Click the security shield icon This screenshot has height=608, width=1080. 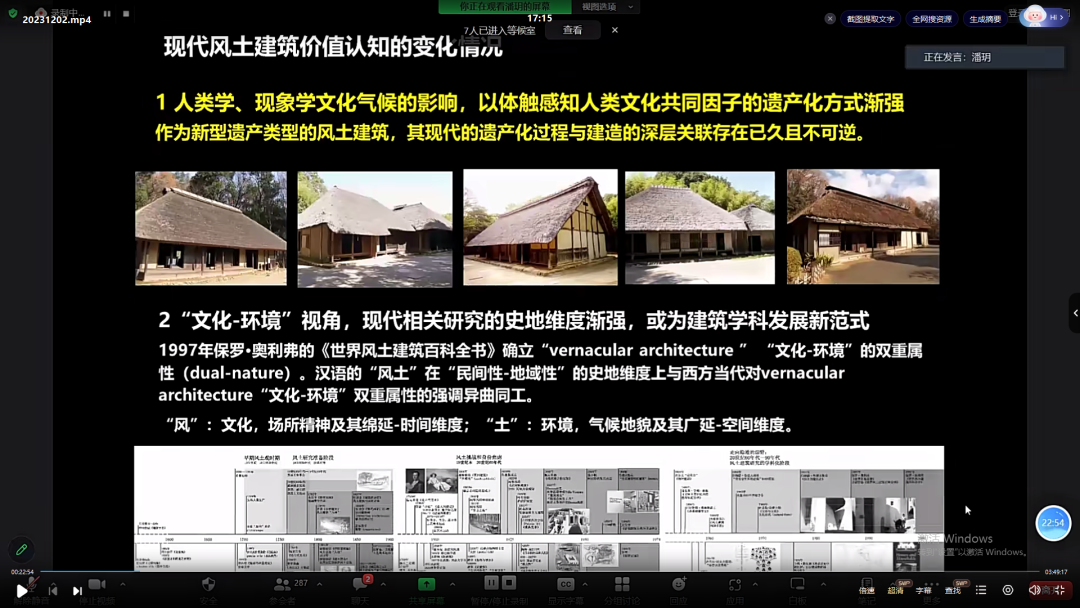tap(208, 584)
